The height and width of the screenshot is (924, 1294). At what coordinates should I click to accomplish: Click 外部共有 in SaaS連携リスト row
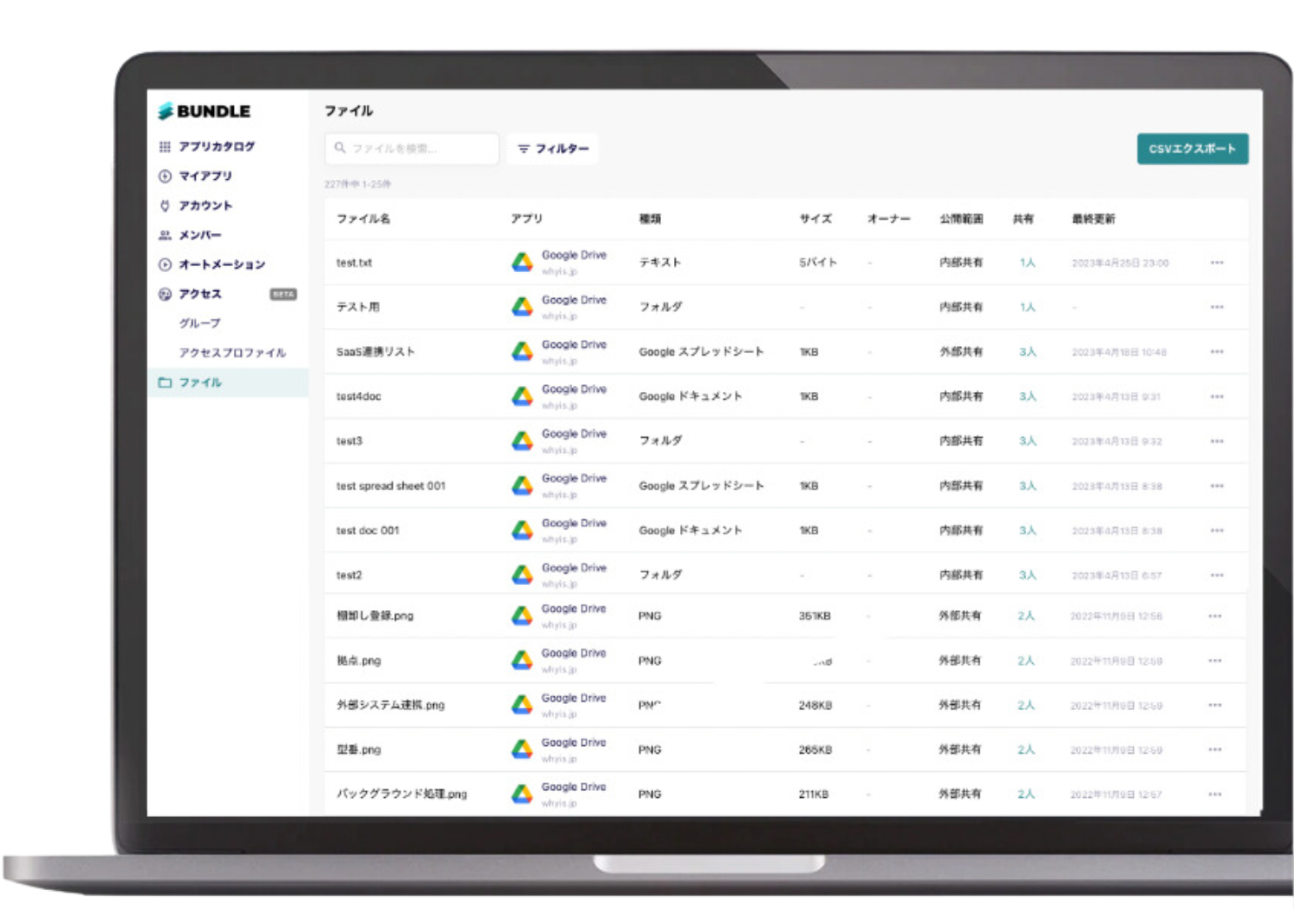pos(961,352)
